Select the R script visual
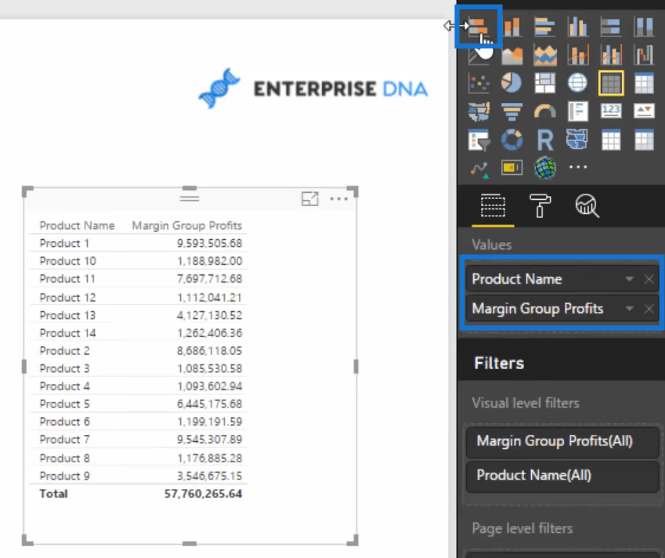This screenshot has height=558, width=665. pyautogui.click(x=545, y=140)
